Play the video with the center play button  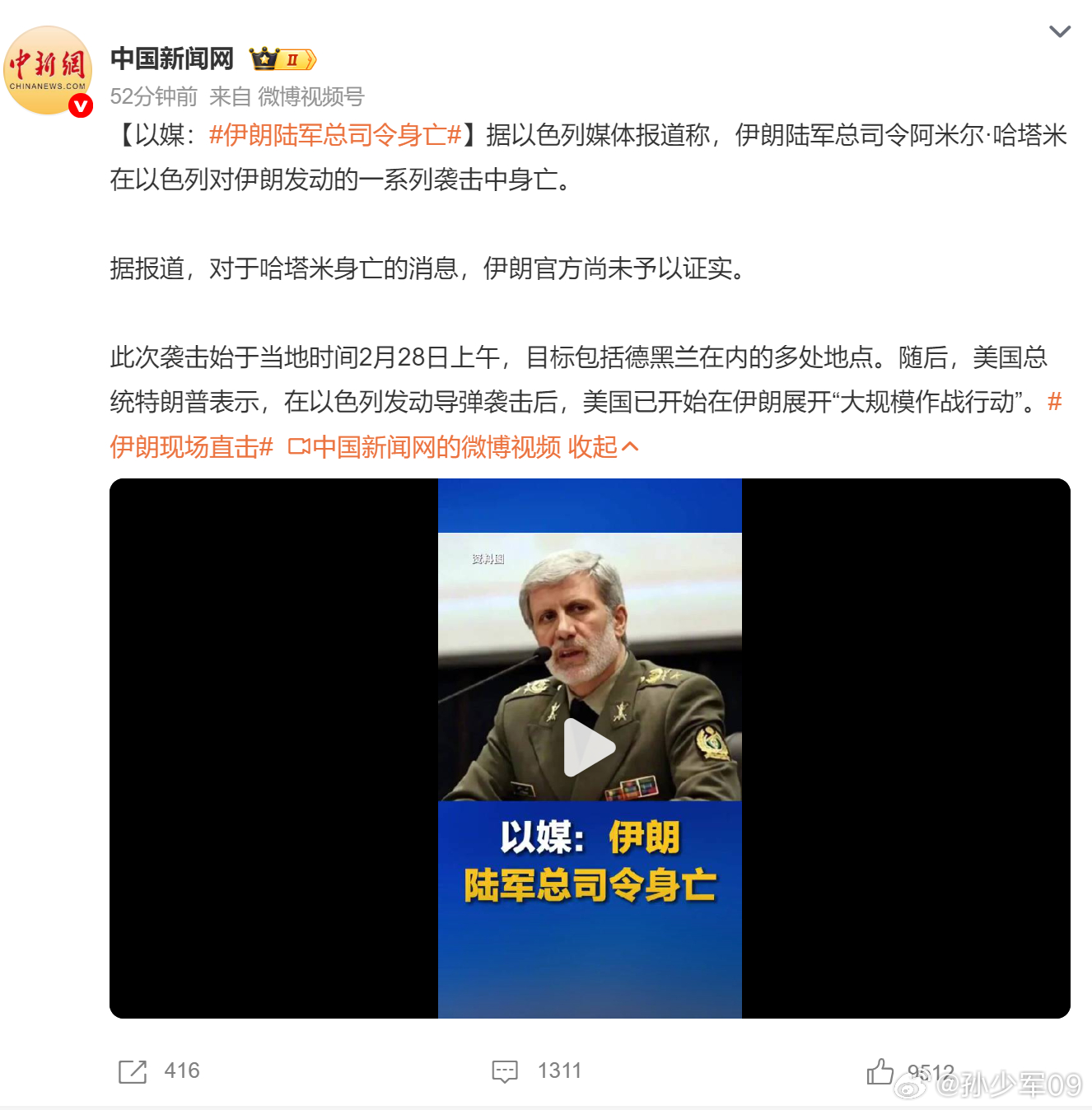589,748
